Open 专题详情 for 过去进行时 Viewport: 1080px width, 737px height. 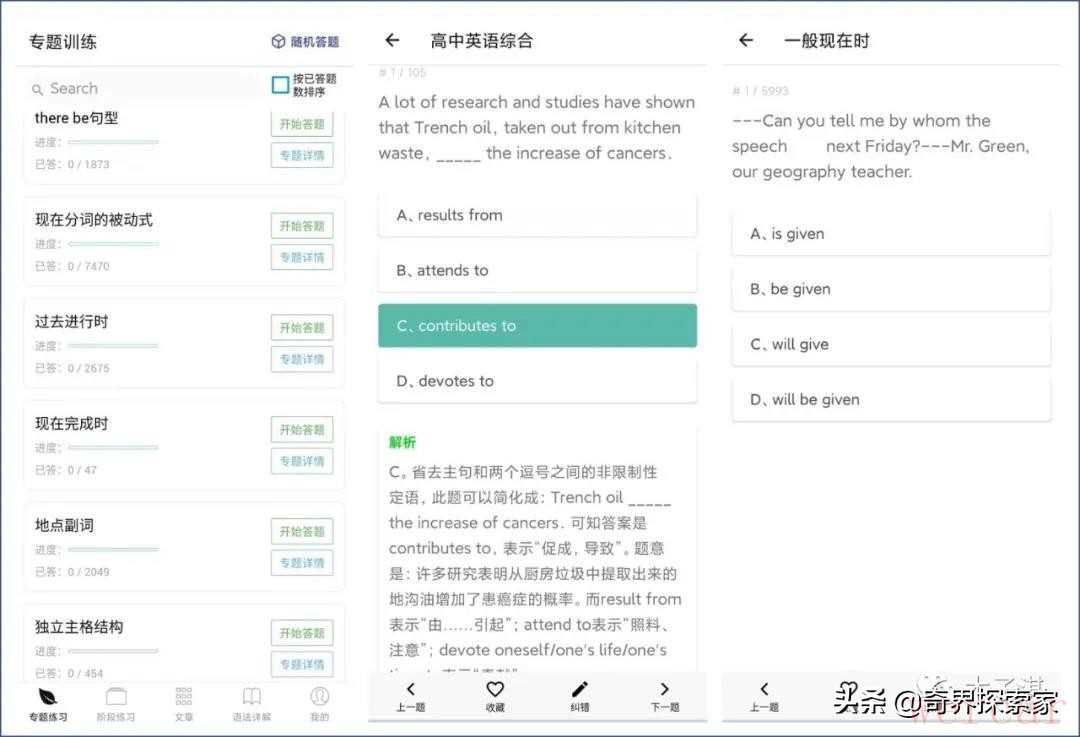[x=302, y=359]
